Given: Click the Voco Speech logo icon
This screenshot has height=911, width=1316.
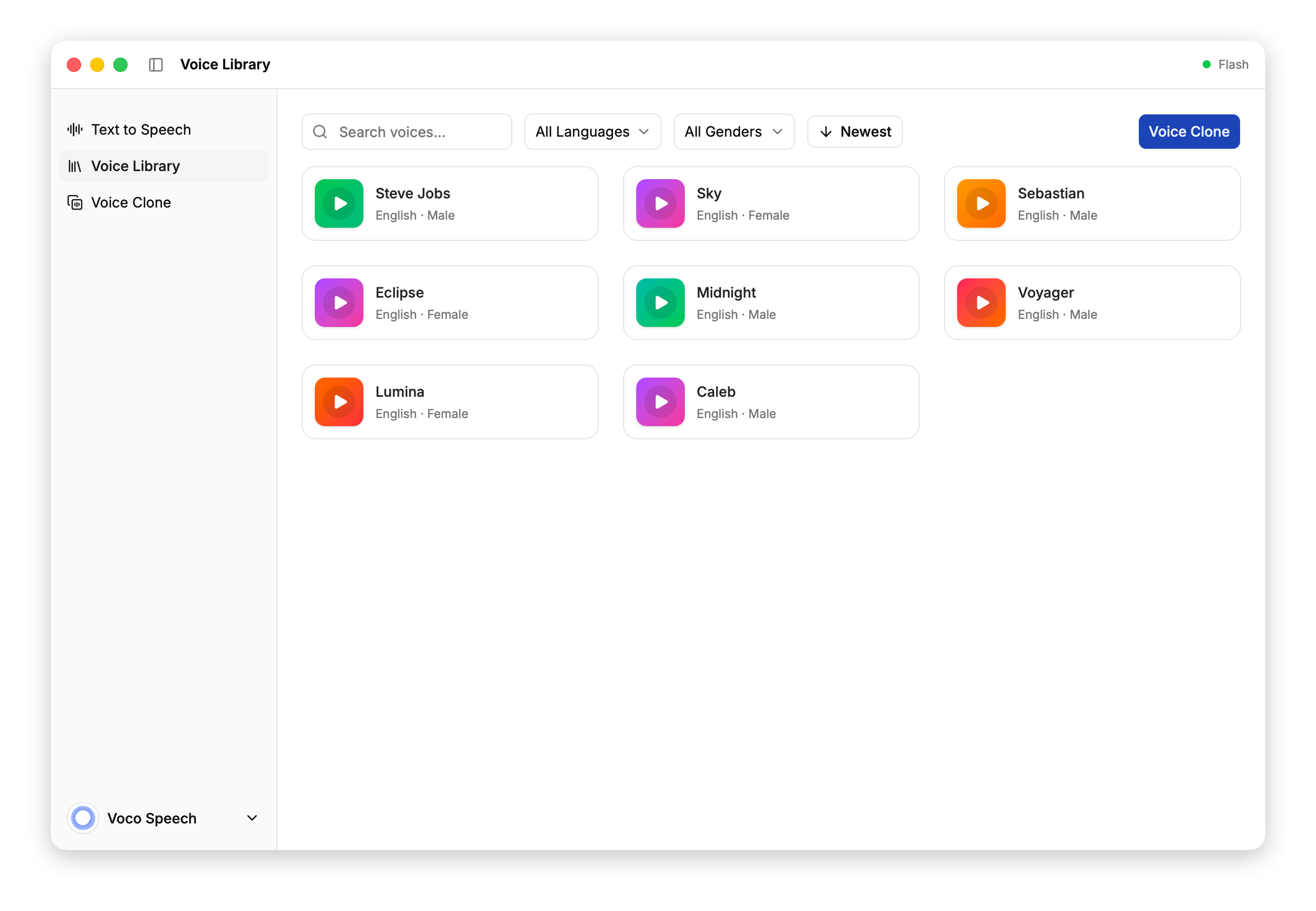Looking at the screenshot, I should tap(84, 818).
